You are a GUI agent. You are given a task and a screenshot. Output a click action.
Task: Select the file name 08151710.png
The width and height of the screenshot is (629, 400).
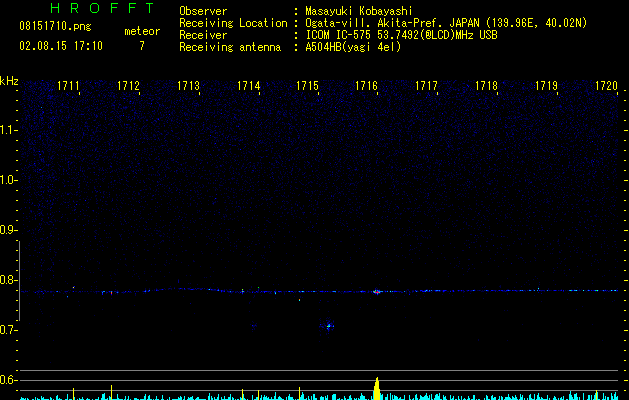55,27
